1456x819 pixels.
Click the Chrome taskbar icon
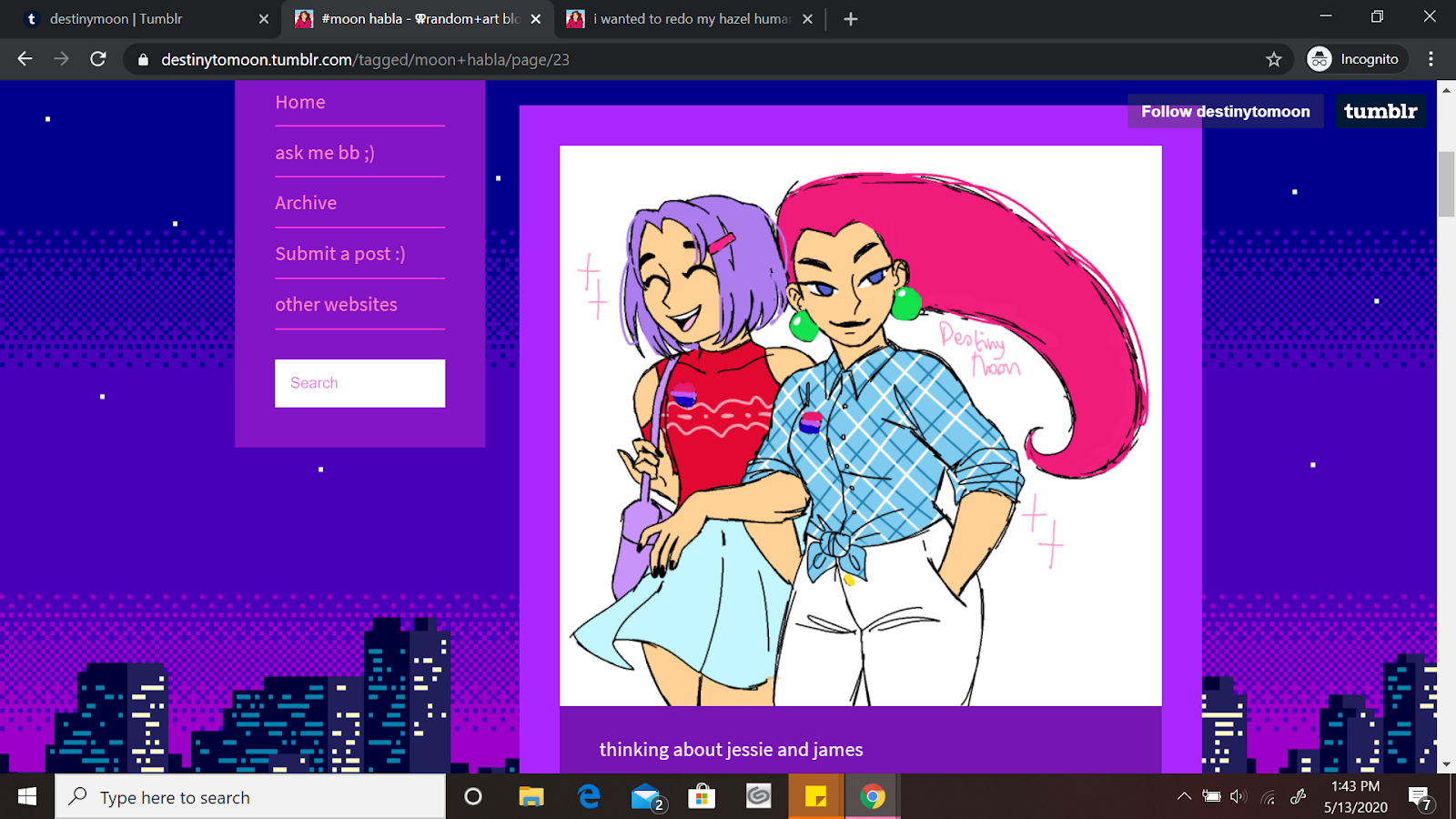[872, 797]
